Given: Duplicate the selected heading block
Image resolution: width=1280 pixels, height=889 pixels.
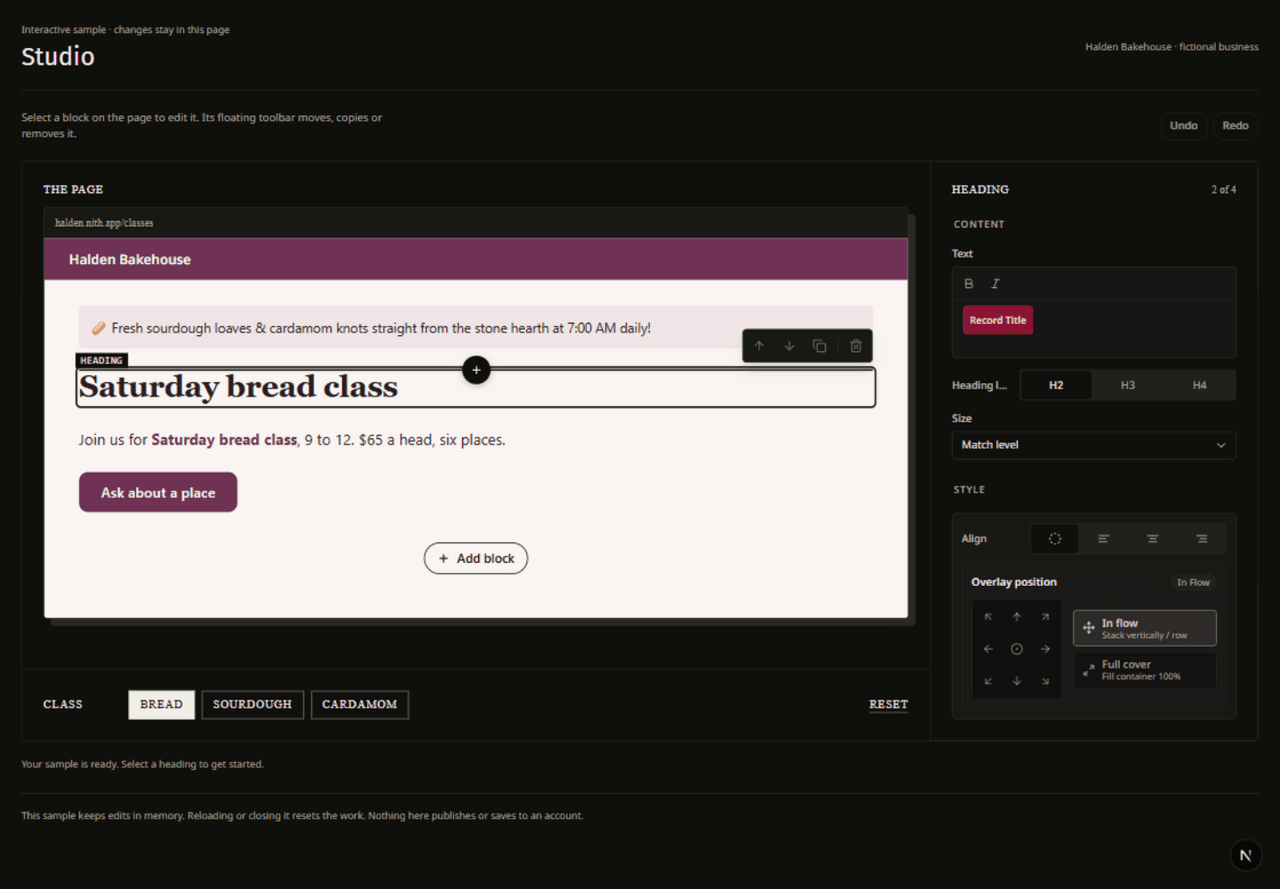Looking at the screenshot, I should pyautogui.click(x=819, y=346).
